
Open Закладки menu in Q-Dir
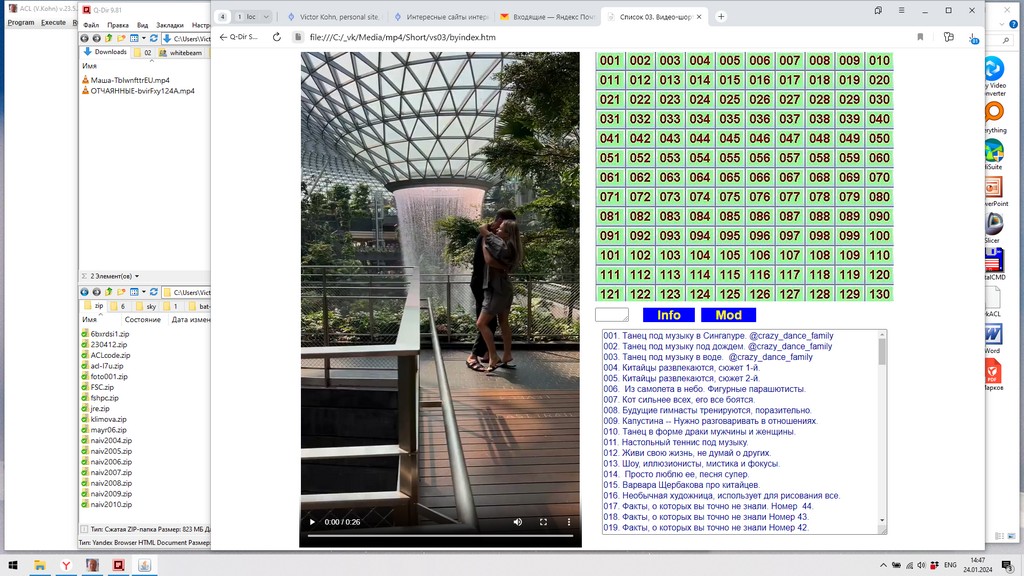pos(170,25)
